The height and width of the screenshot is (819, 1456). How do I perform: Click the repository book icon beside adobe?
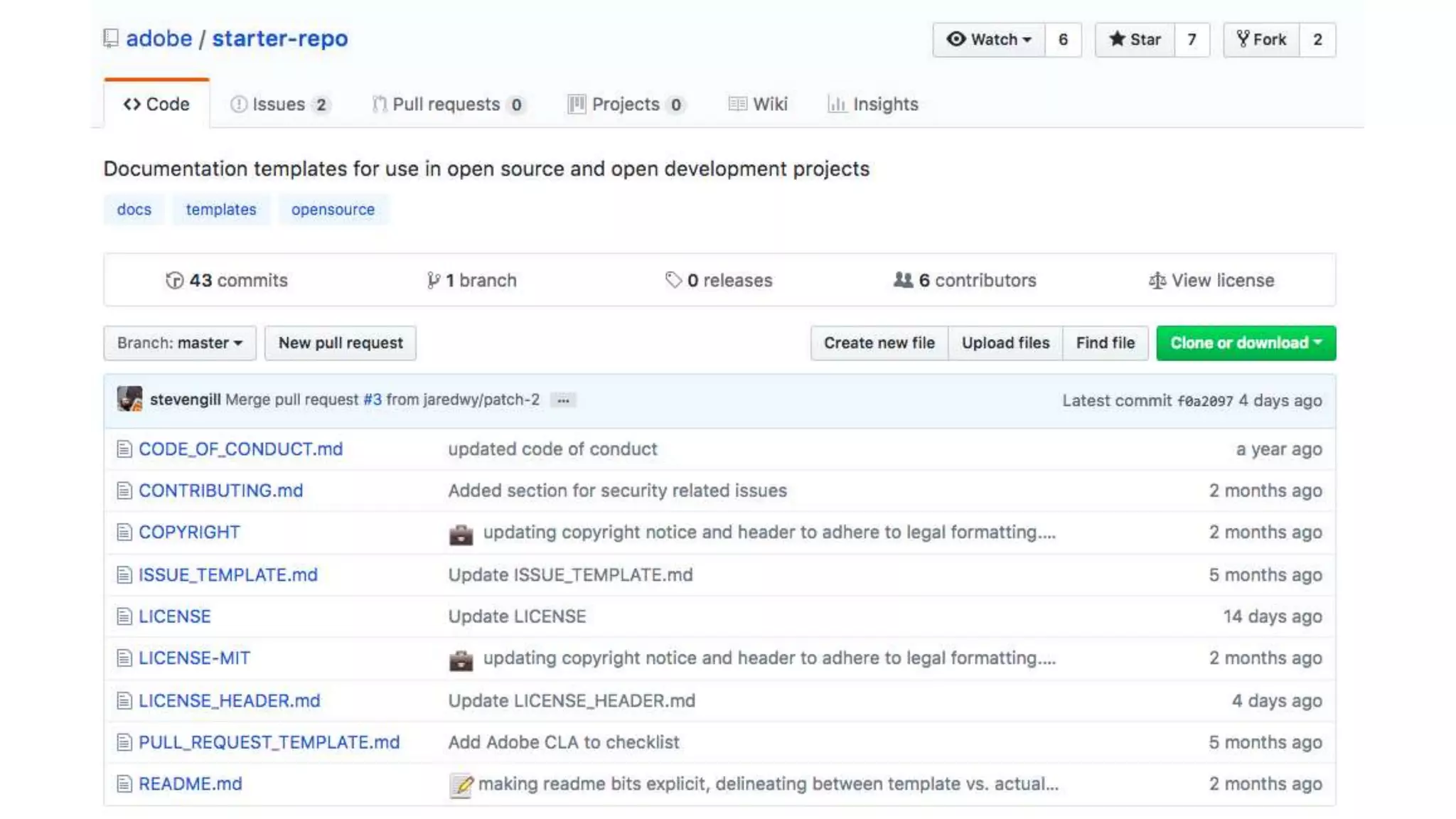110,38
